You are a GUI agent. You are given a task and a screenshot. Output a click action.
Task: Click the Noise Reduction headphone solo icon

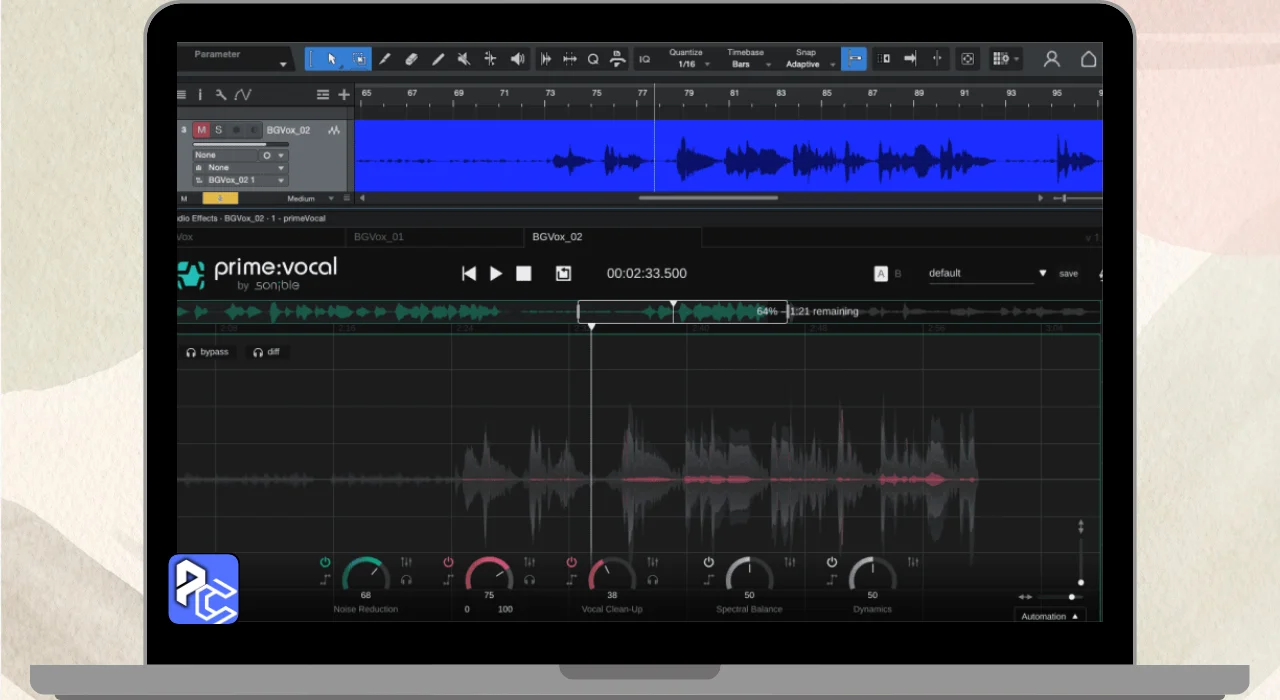[406, 579]
